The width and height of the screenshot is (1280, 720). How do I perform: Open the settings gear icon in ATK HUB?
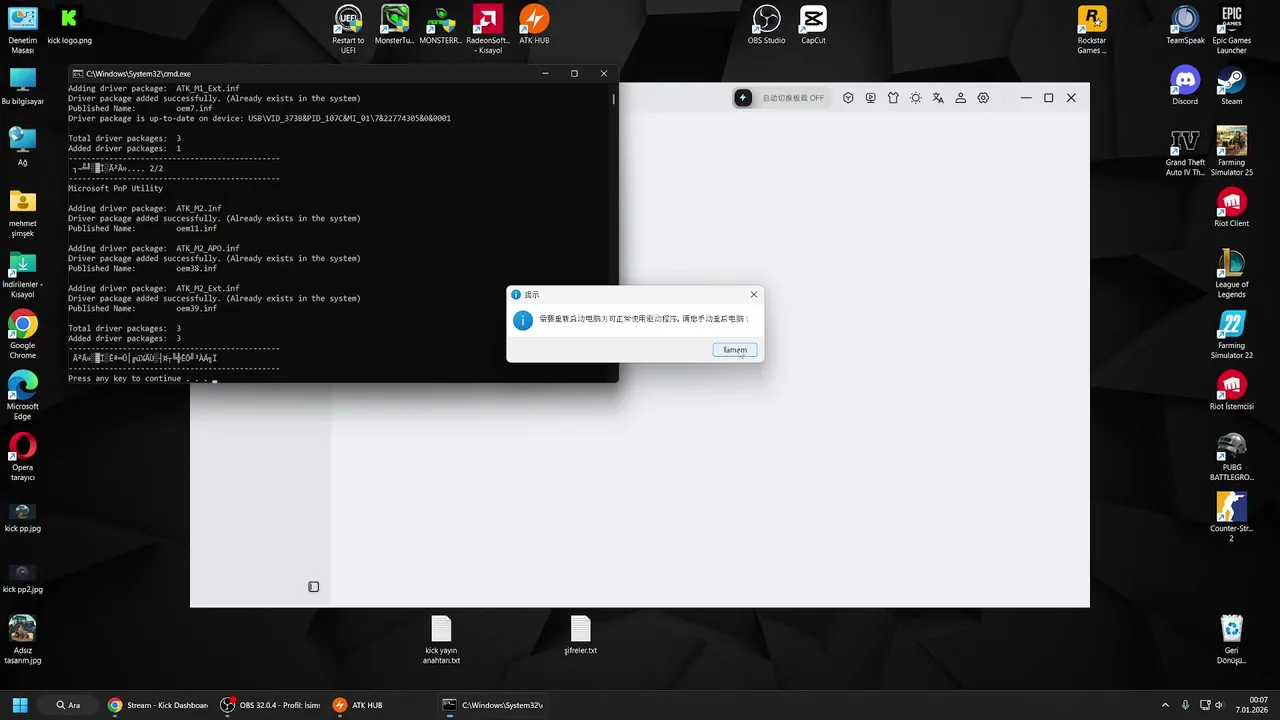(x=983, y=98)
